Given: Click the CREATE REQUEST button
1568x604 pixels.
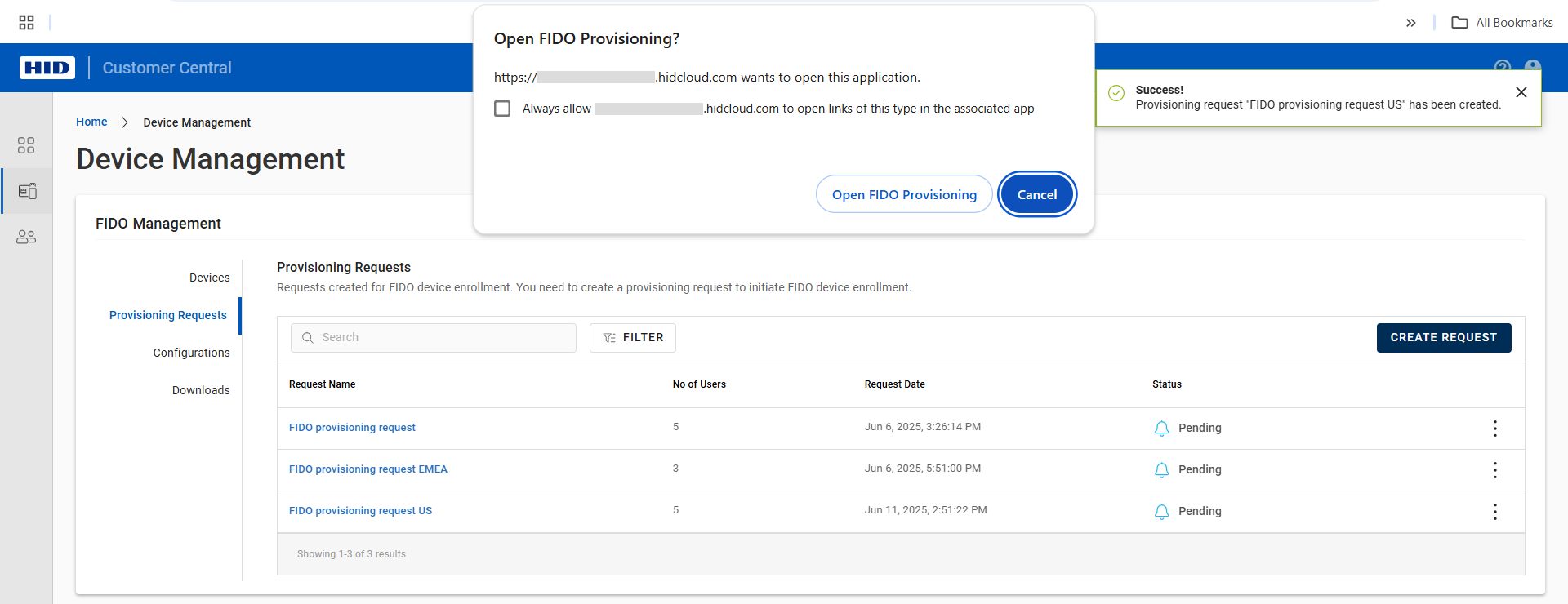Looking at the screenshot, I should click(x=1443, y=338).
